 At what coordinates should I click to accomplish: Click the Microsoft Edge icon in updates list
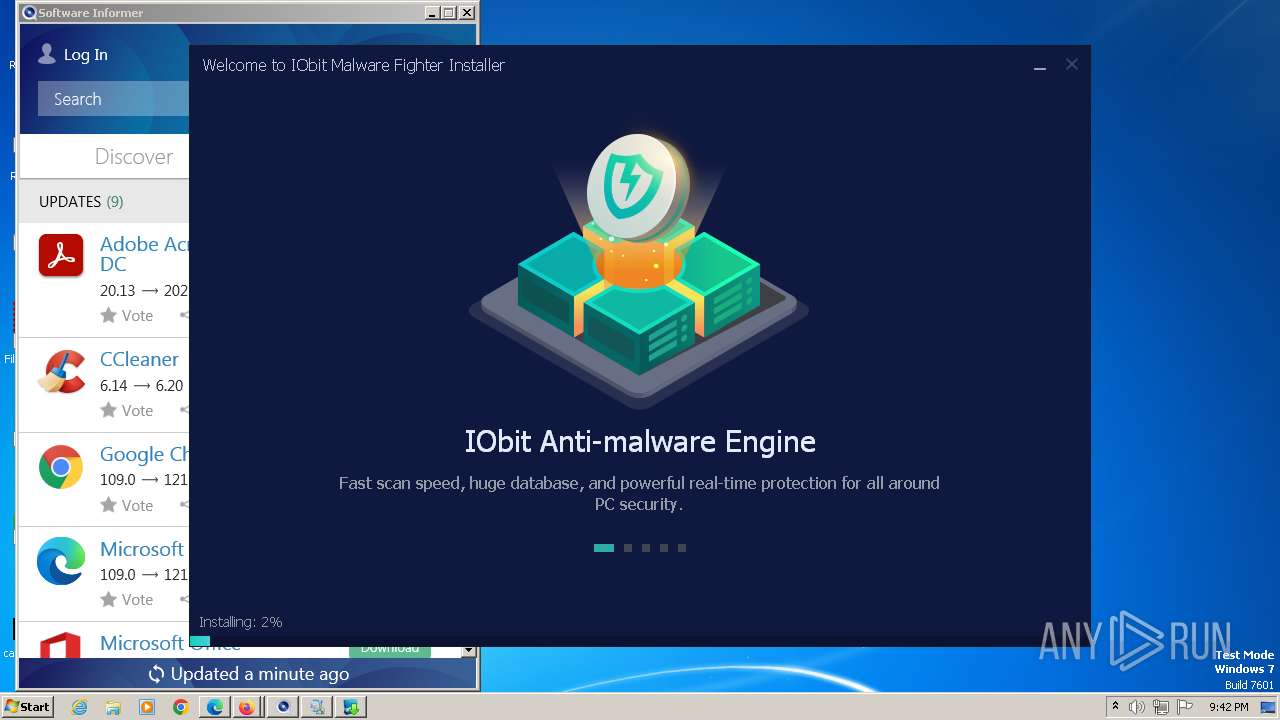pos(61,561)
